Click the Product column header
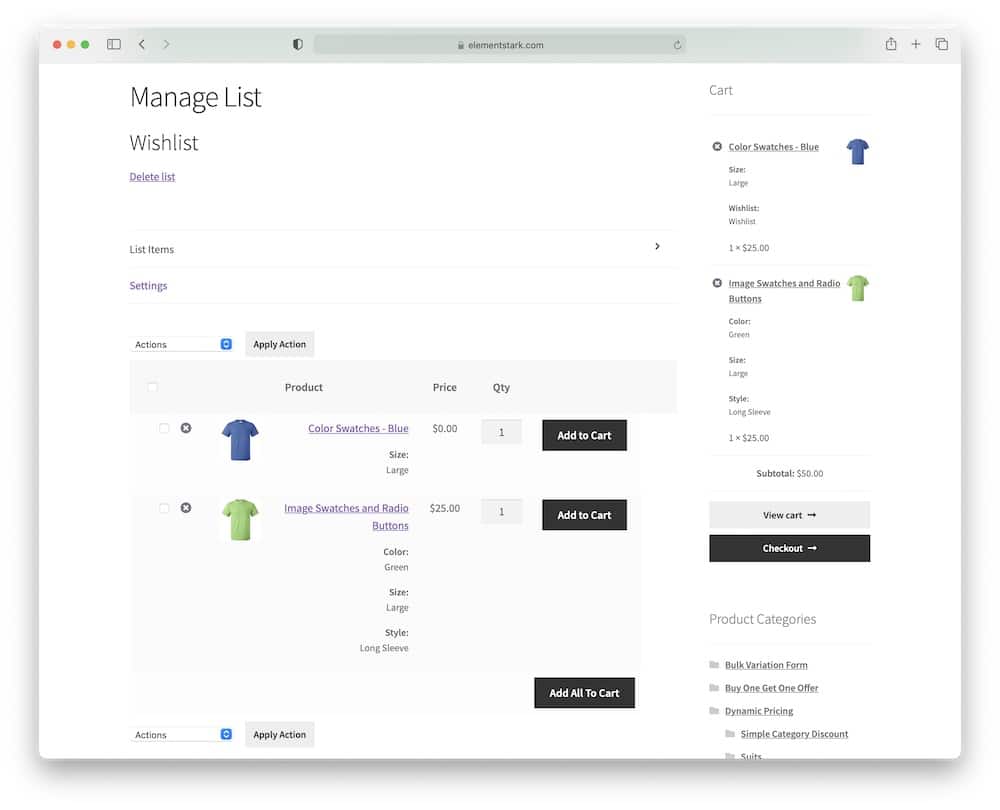 click(x=304, y=387)
